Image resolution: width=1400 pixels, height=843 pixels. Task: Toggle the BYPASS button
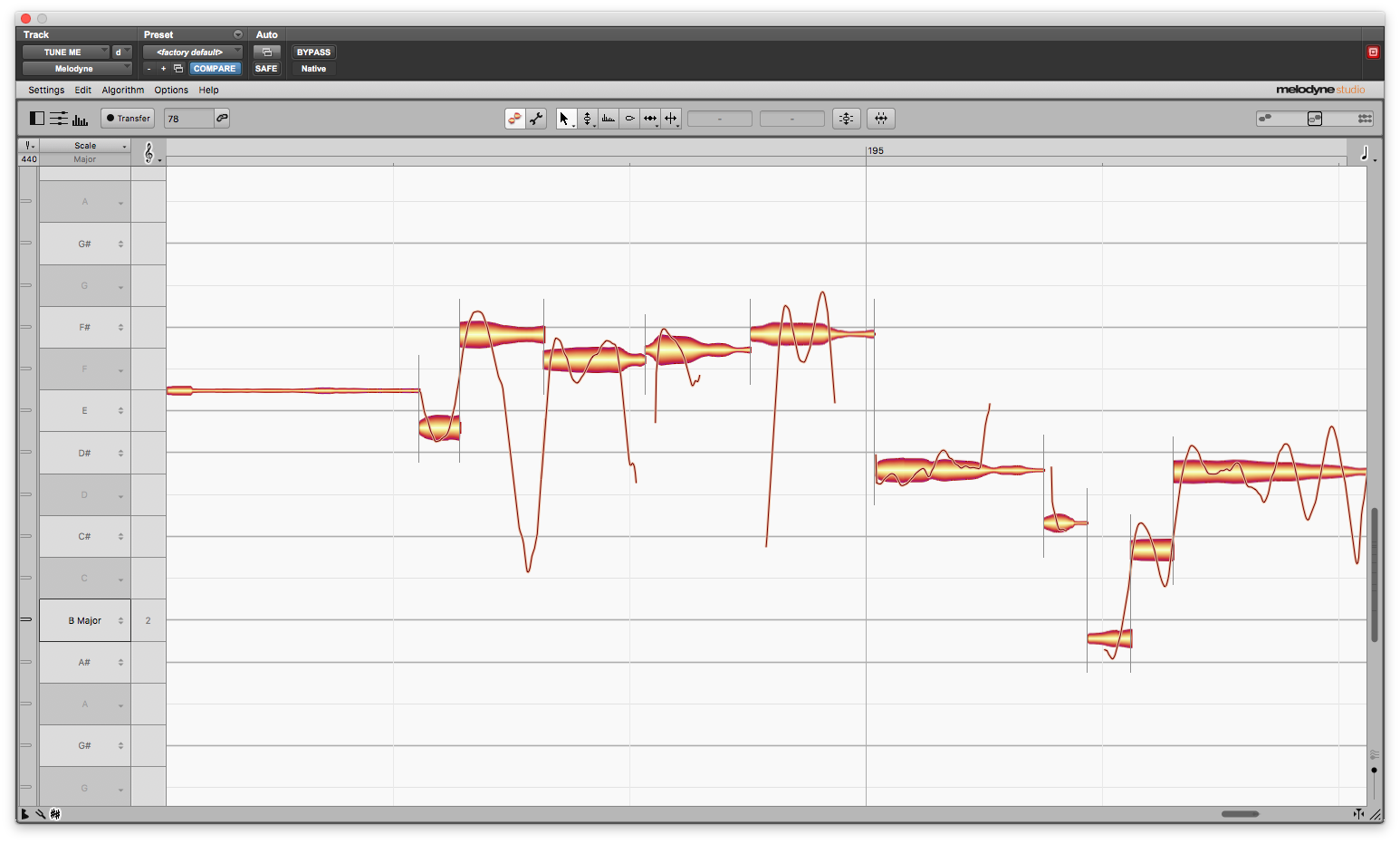pyautogui.click(x=313, y=53)
